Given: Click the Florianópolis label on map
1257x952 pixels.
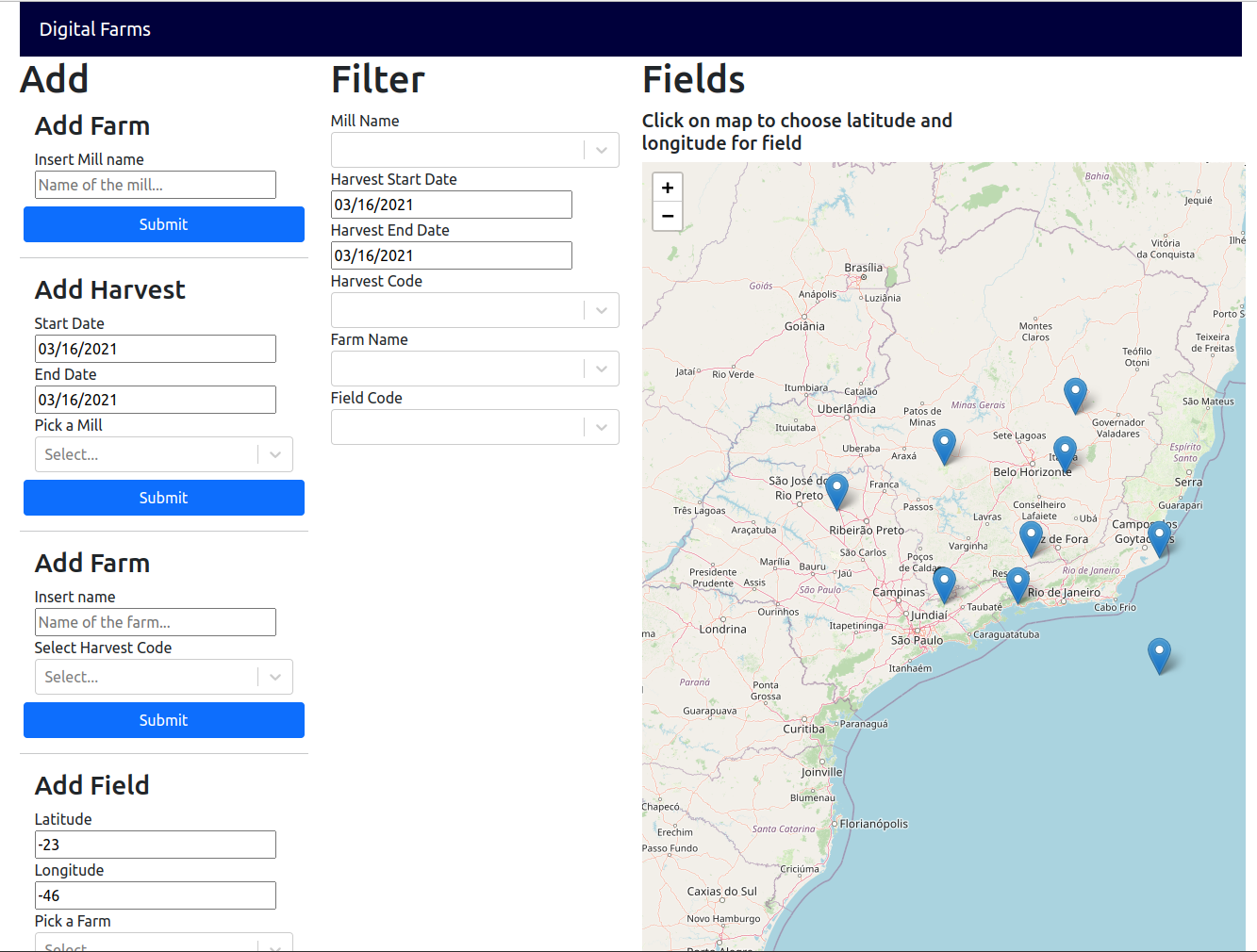Looking at the screenshot, I should (874, 824).
